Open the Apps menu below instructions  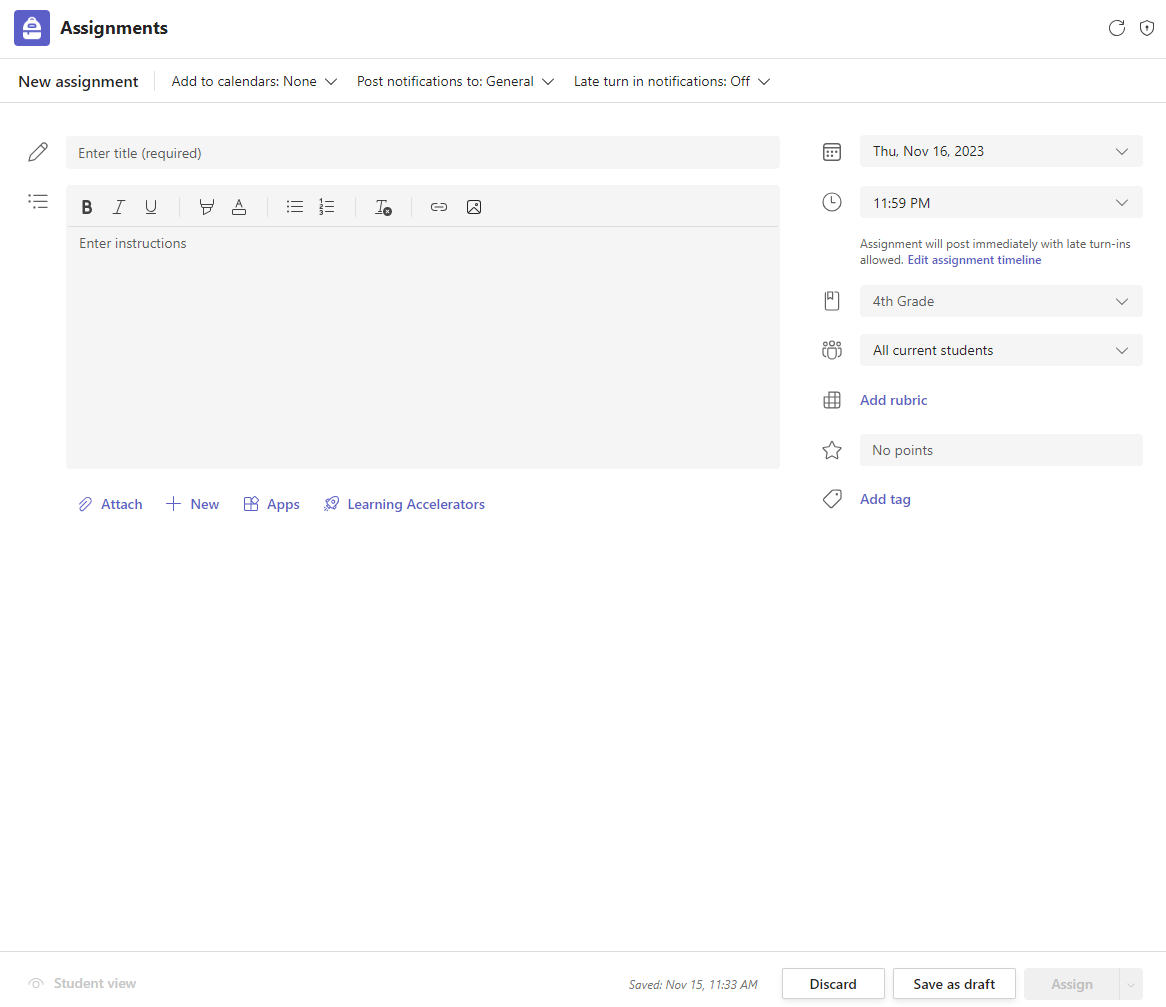pos(272,504)
